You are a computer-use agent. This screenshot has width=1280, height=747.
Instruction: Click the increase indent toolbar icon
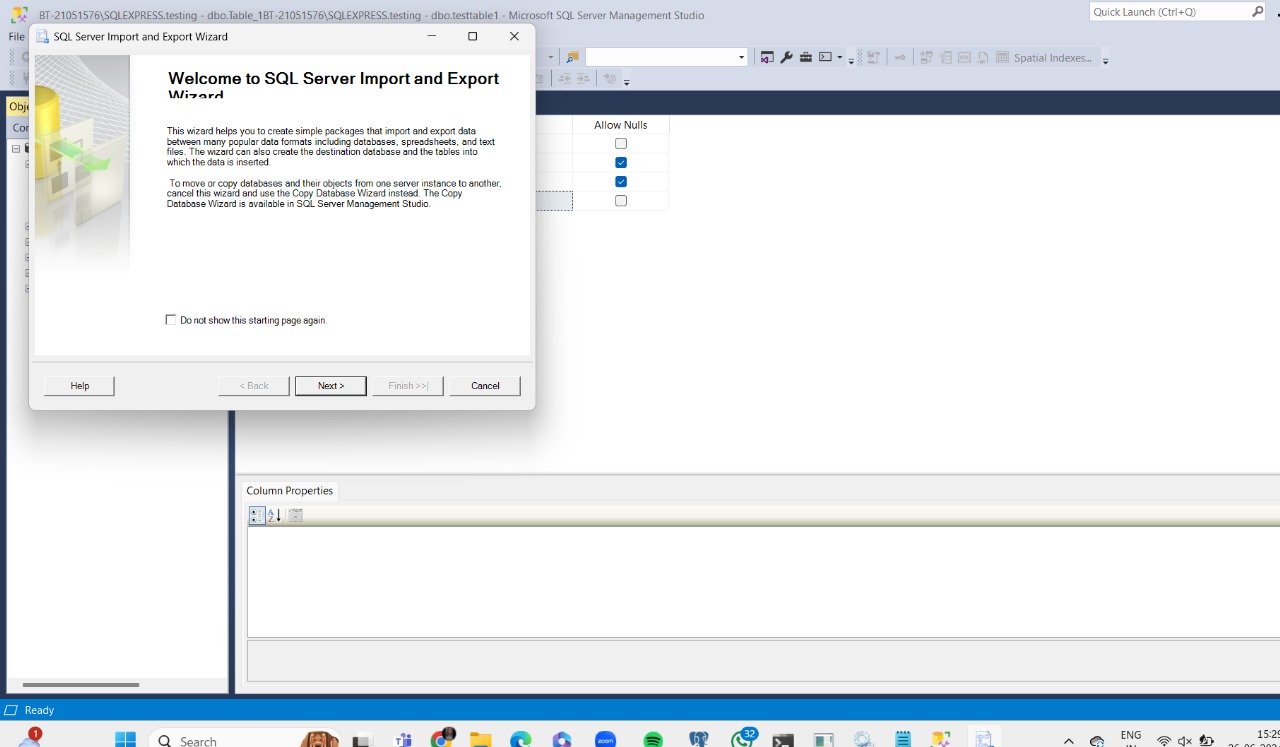click(583, 78)
